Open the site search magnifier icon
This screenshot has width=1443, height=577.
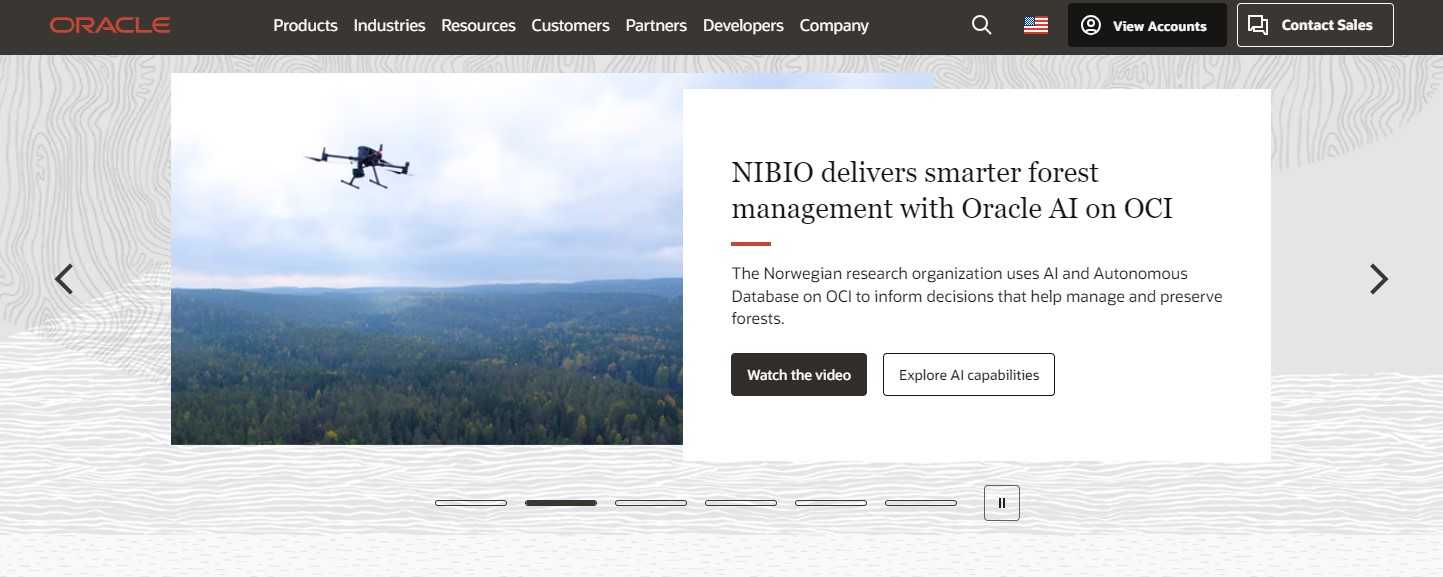[x=982, y=25]
